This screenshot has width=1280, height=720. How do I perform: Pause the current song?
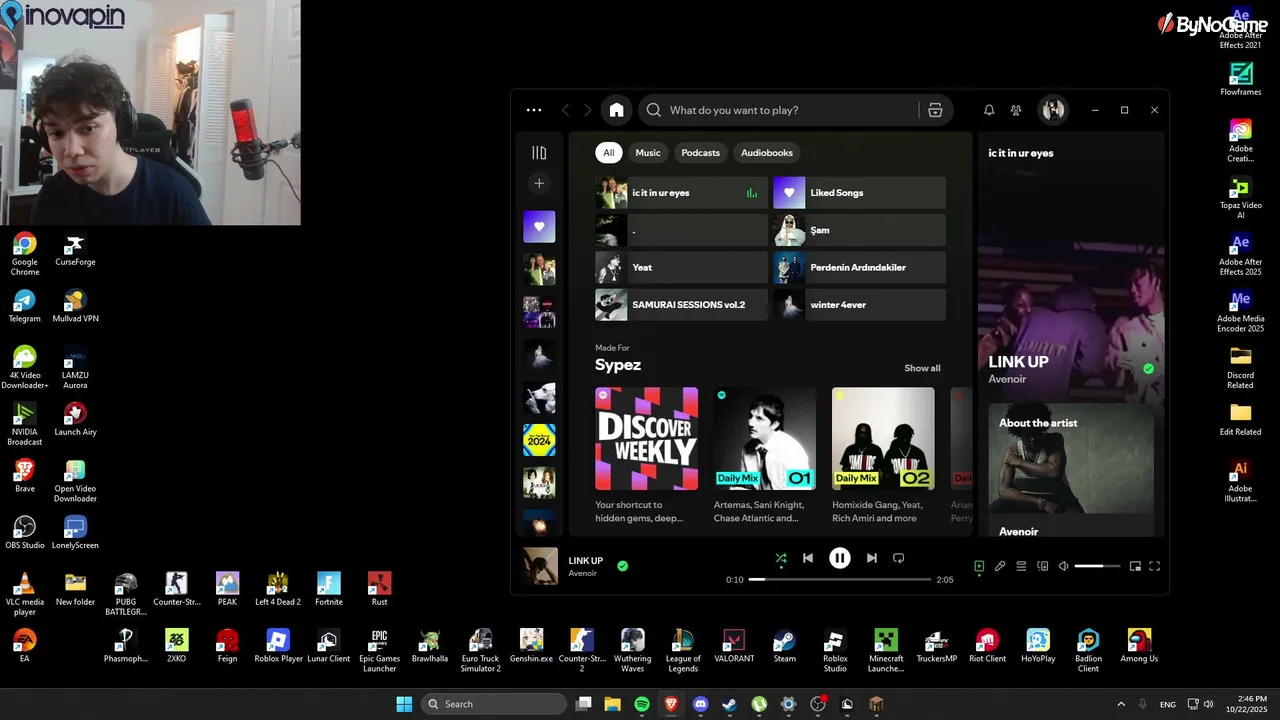(x=840, y=558)
